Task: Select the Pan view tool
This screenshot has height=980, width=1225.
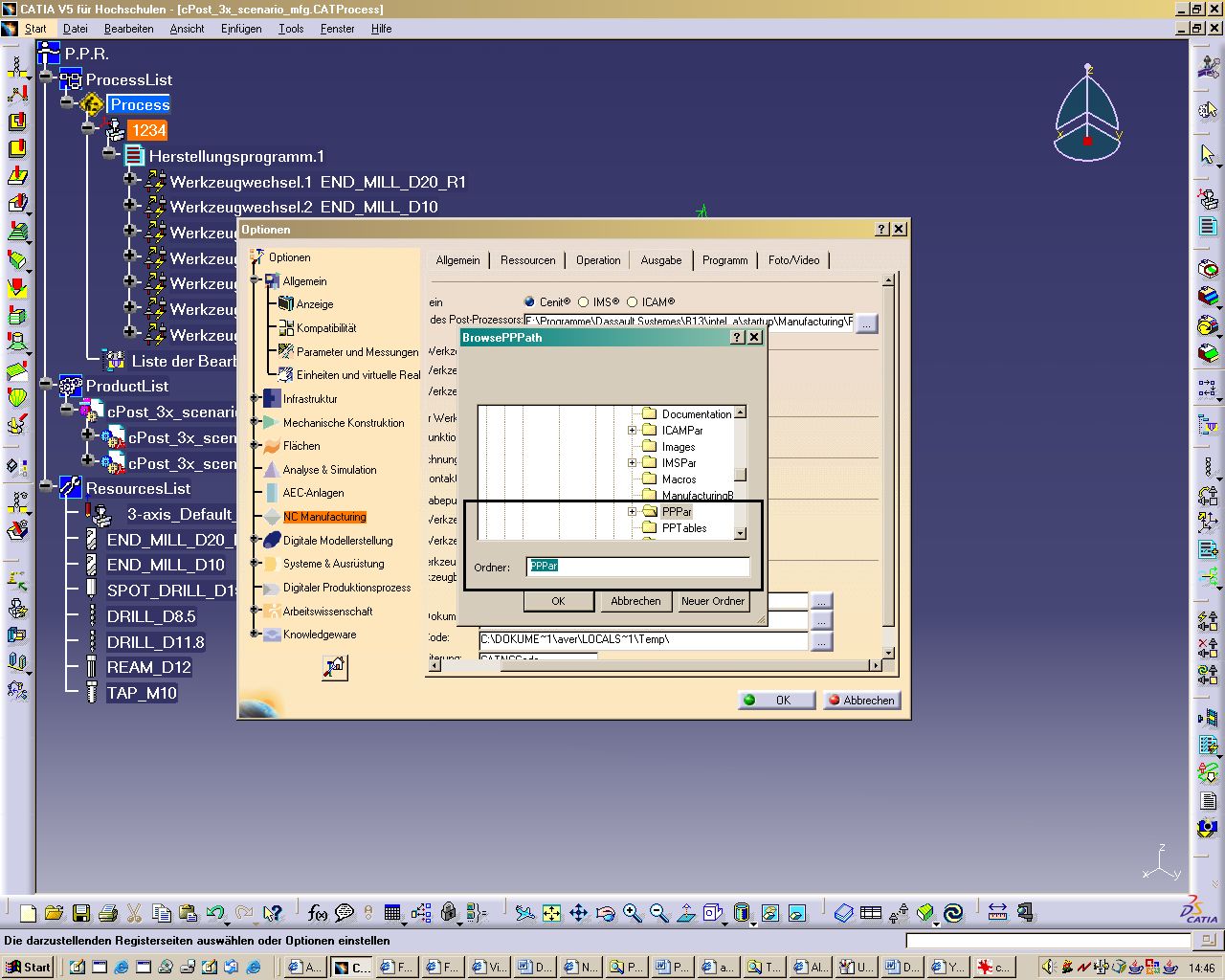Action: coord(579,913)
